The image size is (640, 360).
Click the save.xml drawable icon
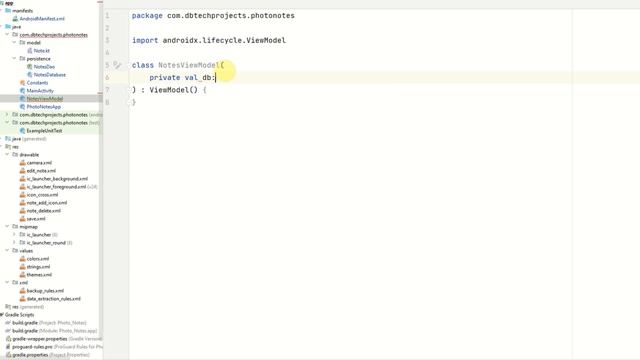[22, 219]
